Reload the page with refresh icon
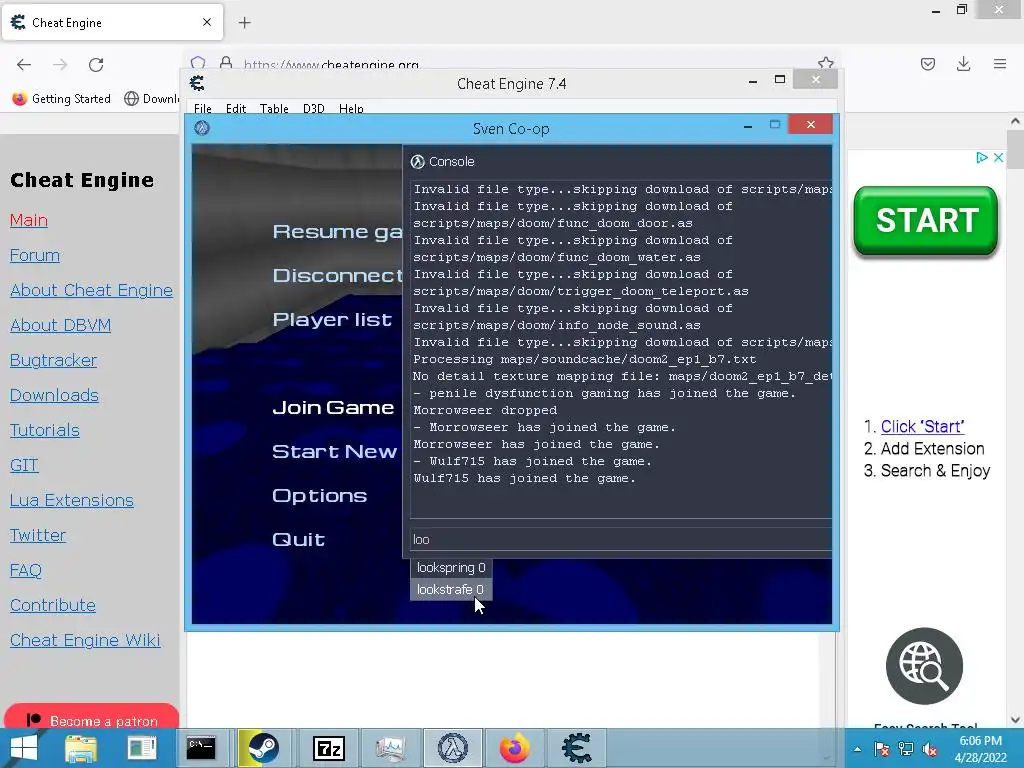Viewport: 1024px width, 768px height. (x=96, y=64)
